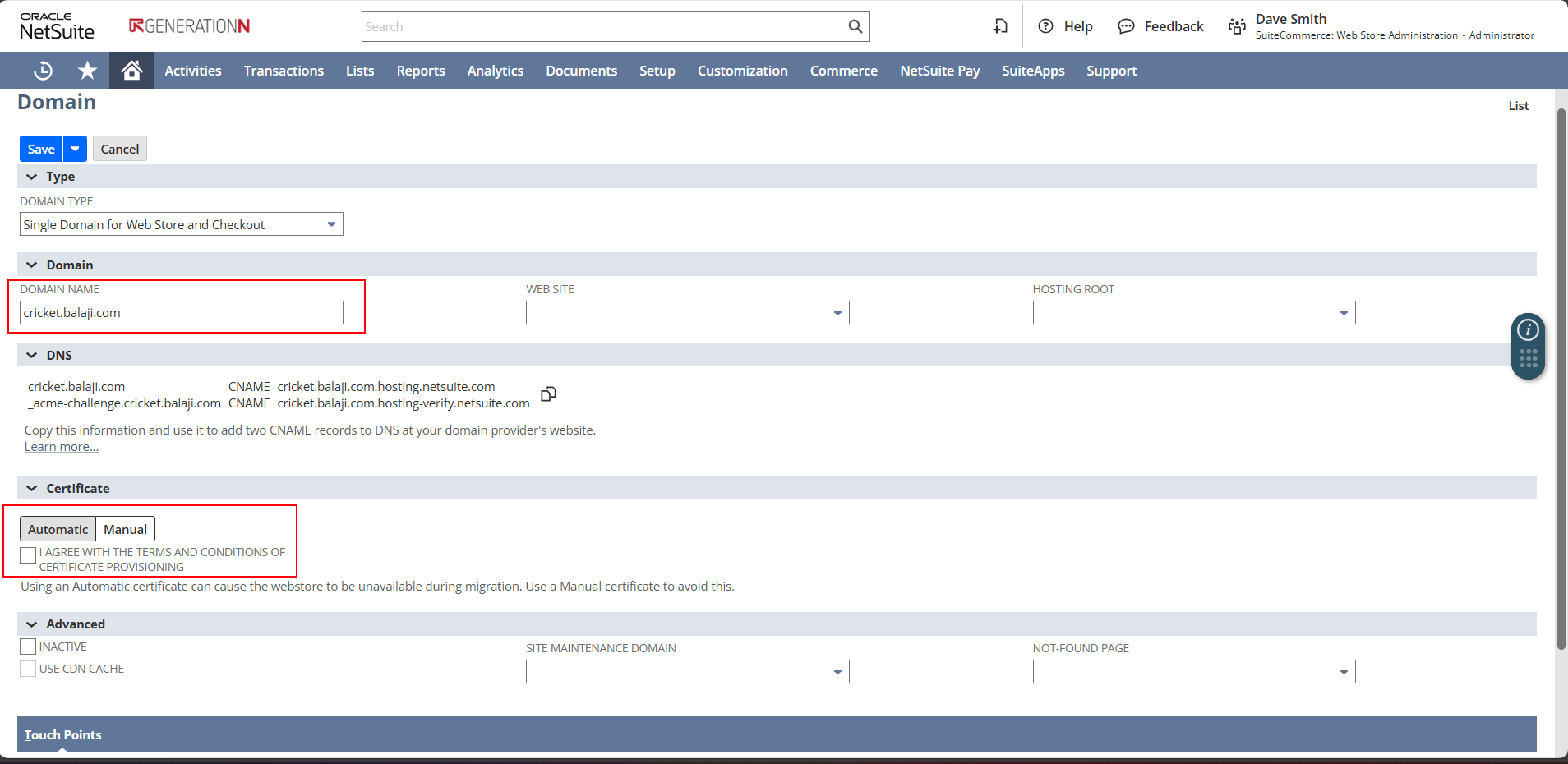Open the Hosting Root dropdown
Image resolution: width=1568 pixels, height=764 pixels.
click(1193, 313)
